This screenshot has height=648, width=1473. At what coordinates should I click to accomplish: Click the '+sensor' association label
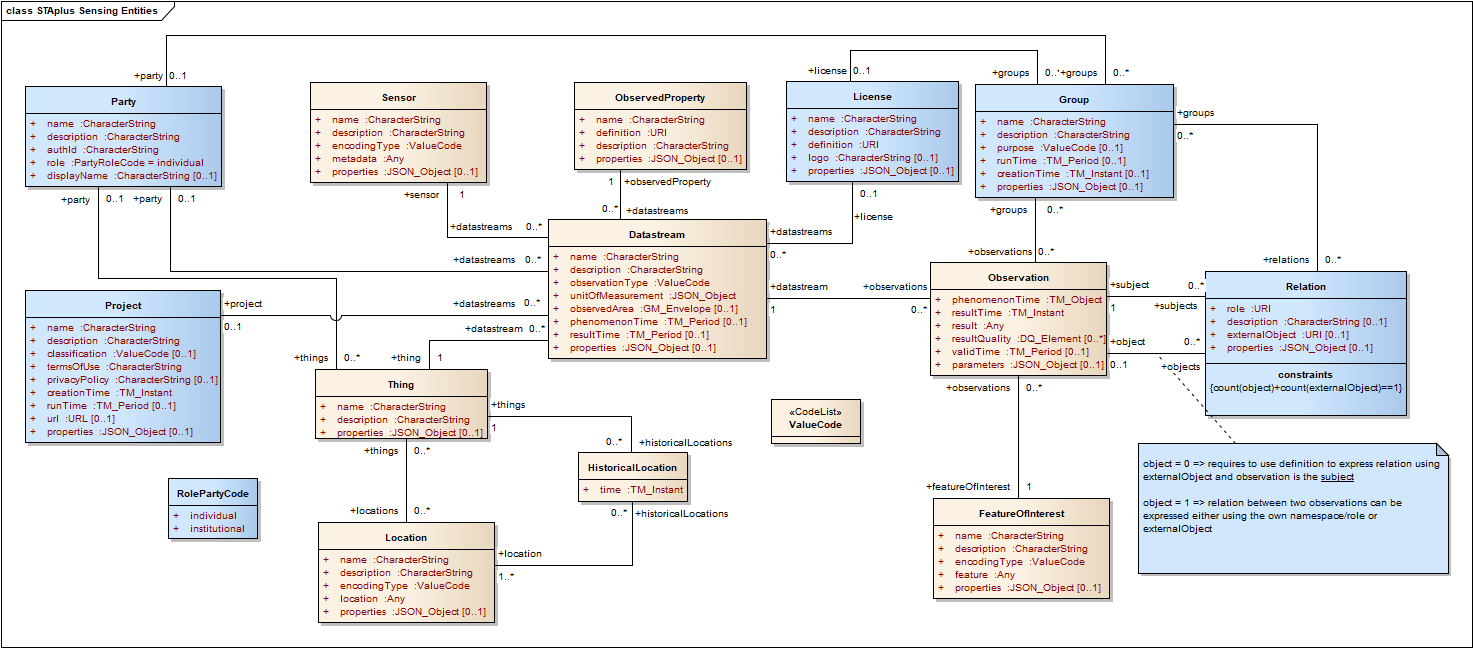[422, 195]
